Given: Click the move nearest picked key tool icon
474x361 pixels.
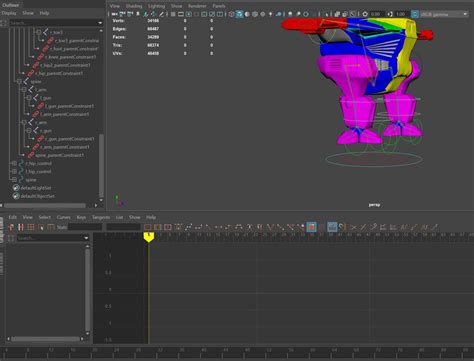Looking at the screenshot, I should click(x=11, y=227).
